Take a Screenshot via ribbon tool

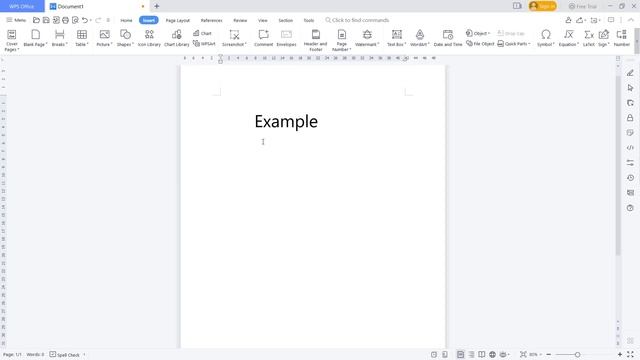[234, 38]
